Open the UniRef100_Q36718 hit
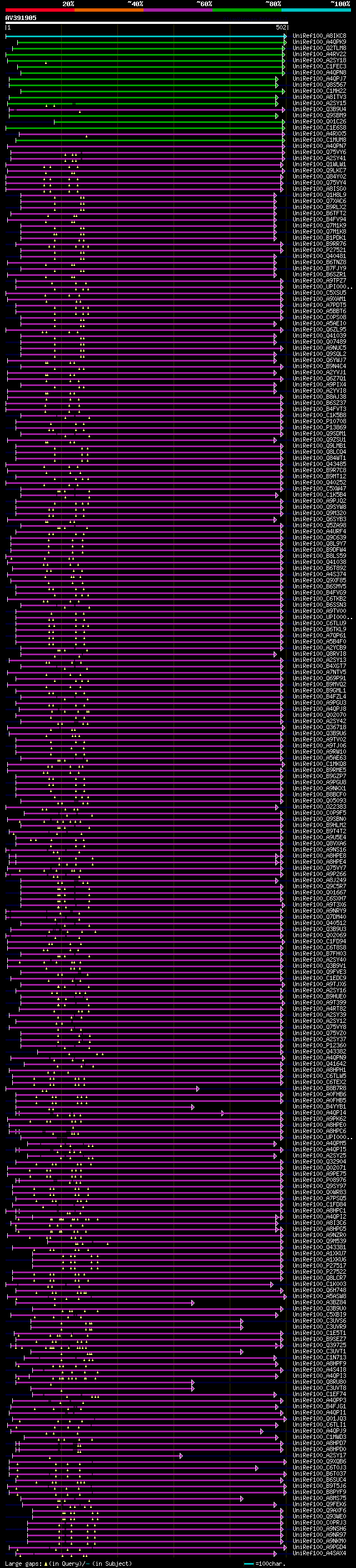This screenshot has height=1568, width=356. [319, 728]
